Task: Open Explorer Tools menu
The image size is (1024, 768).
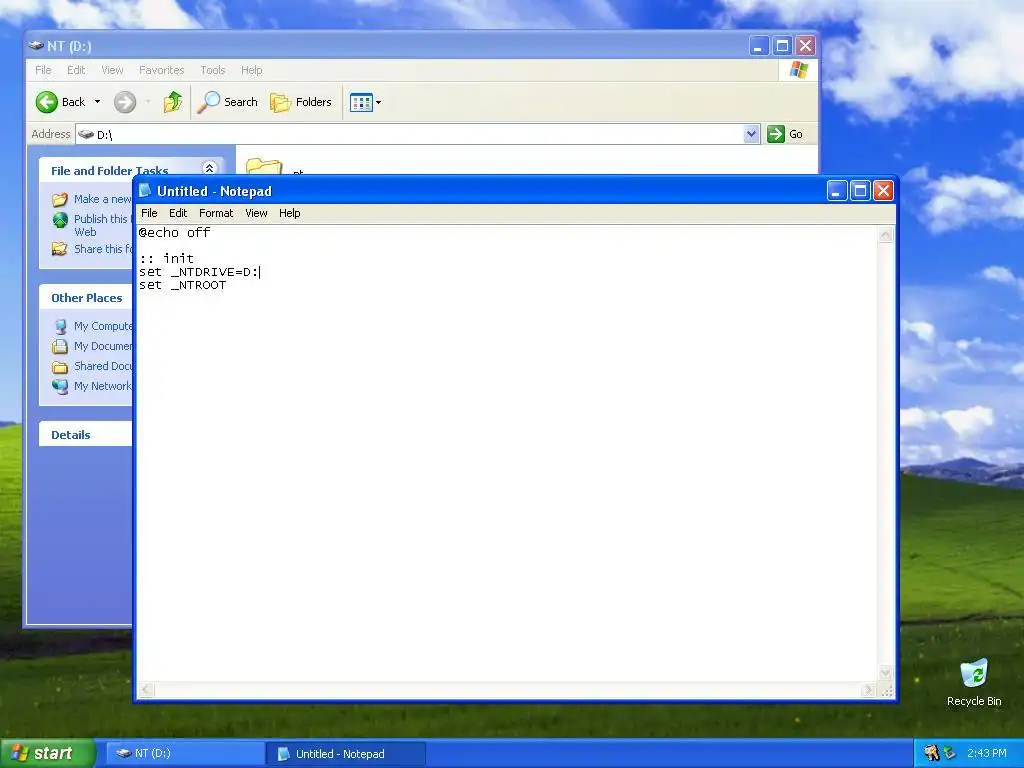Action: pyautogui.click(x=212, y=70)
